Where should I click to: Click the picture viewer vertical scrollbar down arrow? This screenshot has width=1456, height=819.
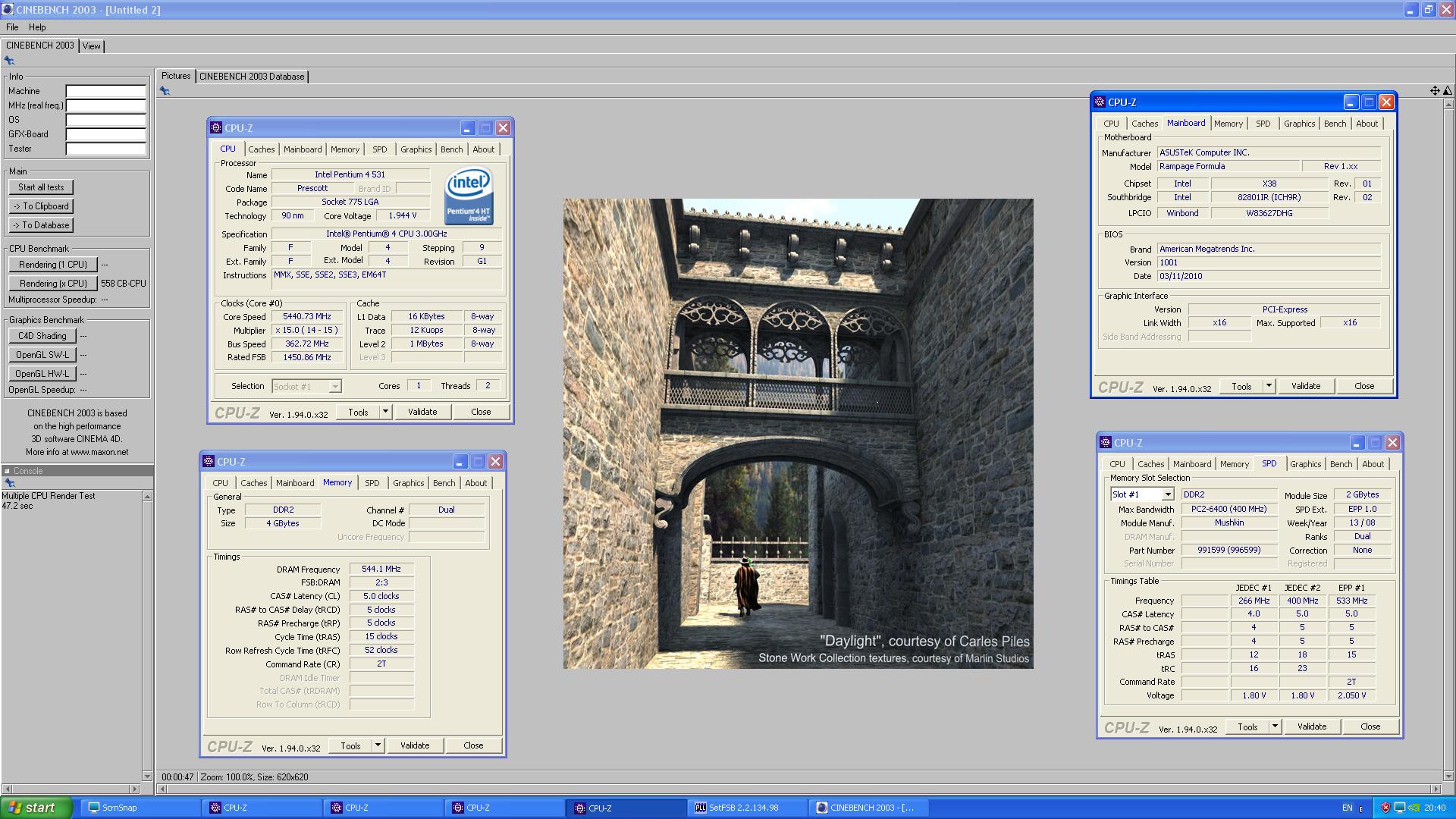coord(1449,777)
